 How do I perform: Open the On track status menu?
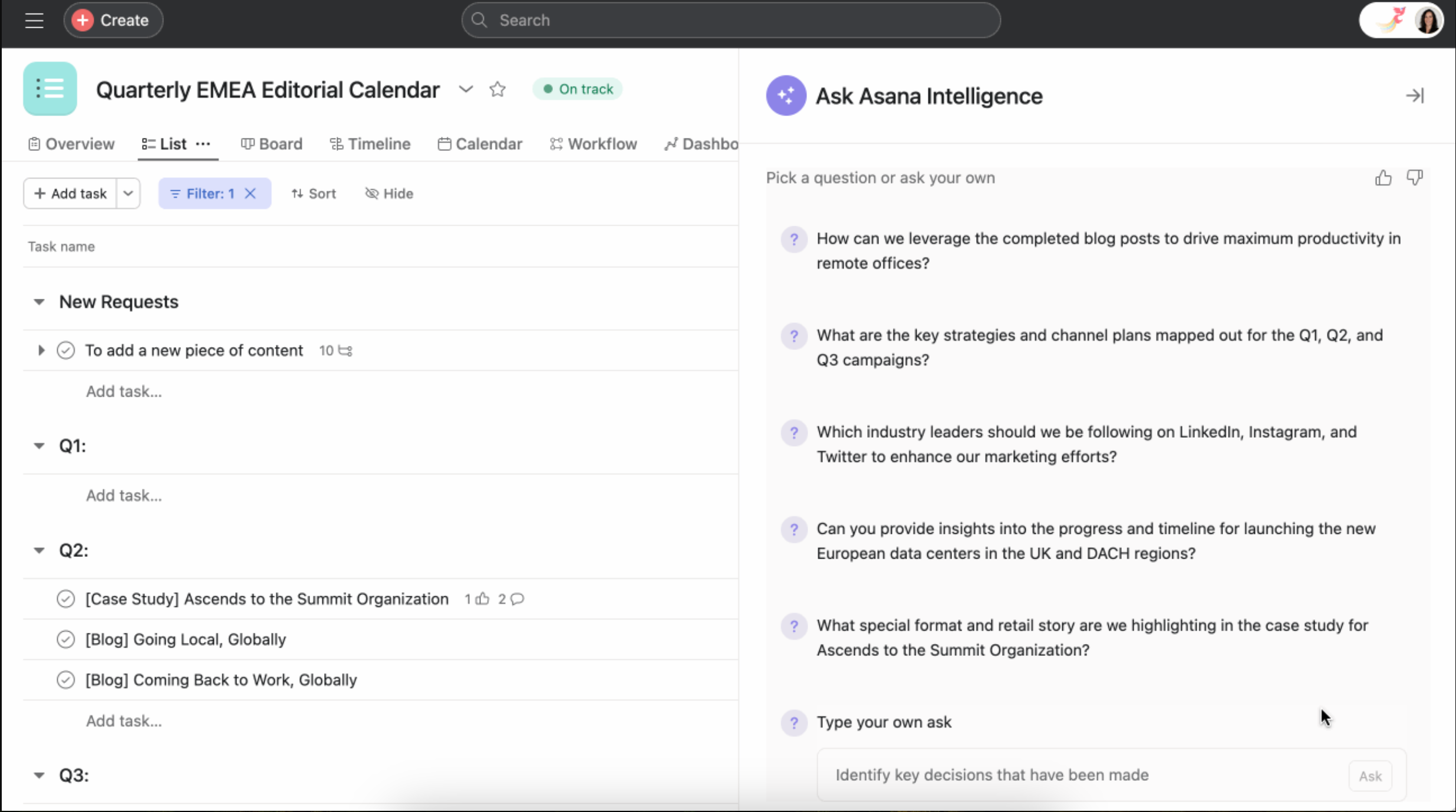click(x=578, y=89)
